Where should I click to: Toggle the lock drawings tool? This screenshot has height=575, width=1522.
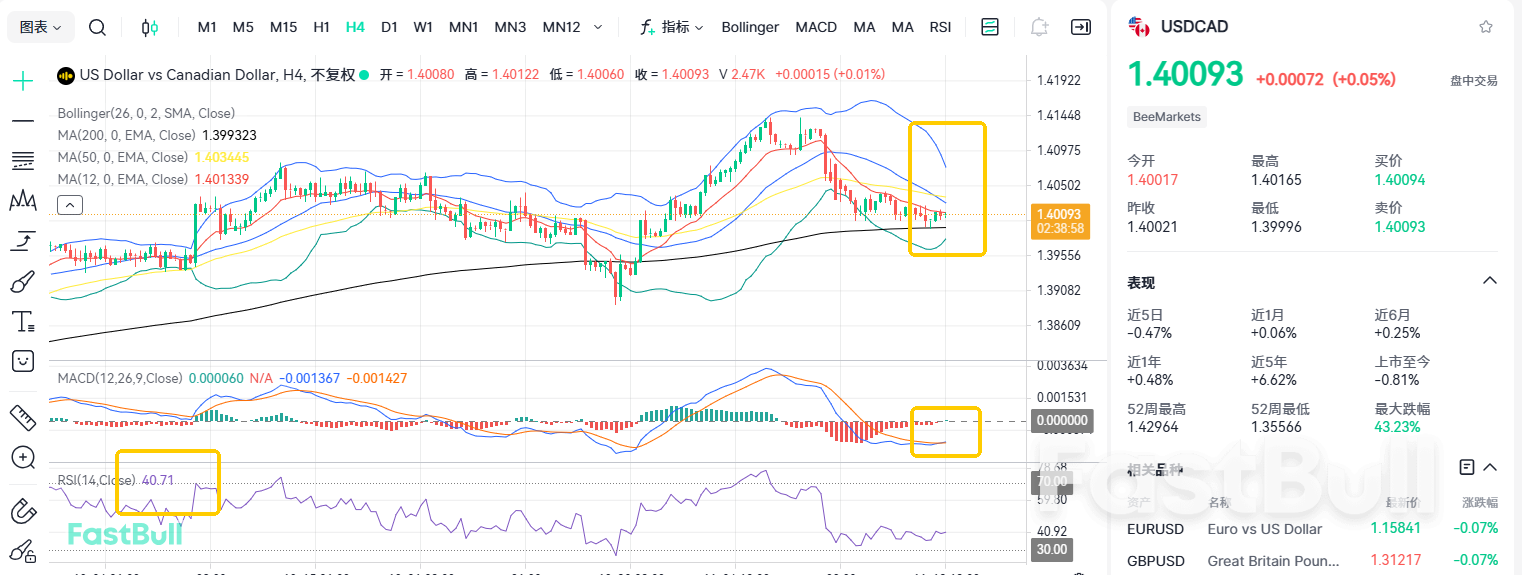click(x=22, y=551)
